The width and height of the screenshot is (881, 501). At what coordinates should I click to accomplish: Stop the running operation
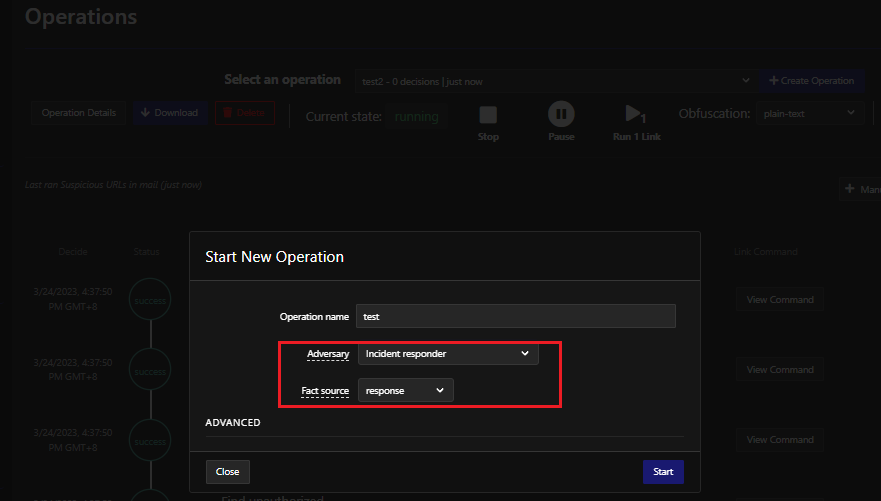pos(488,123)
